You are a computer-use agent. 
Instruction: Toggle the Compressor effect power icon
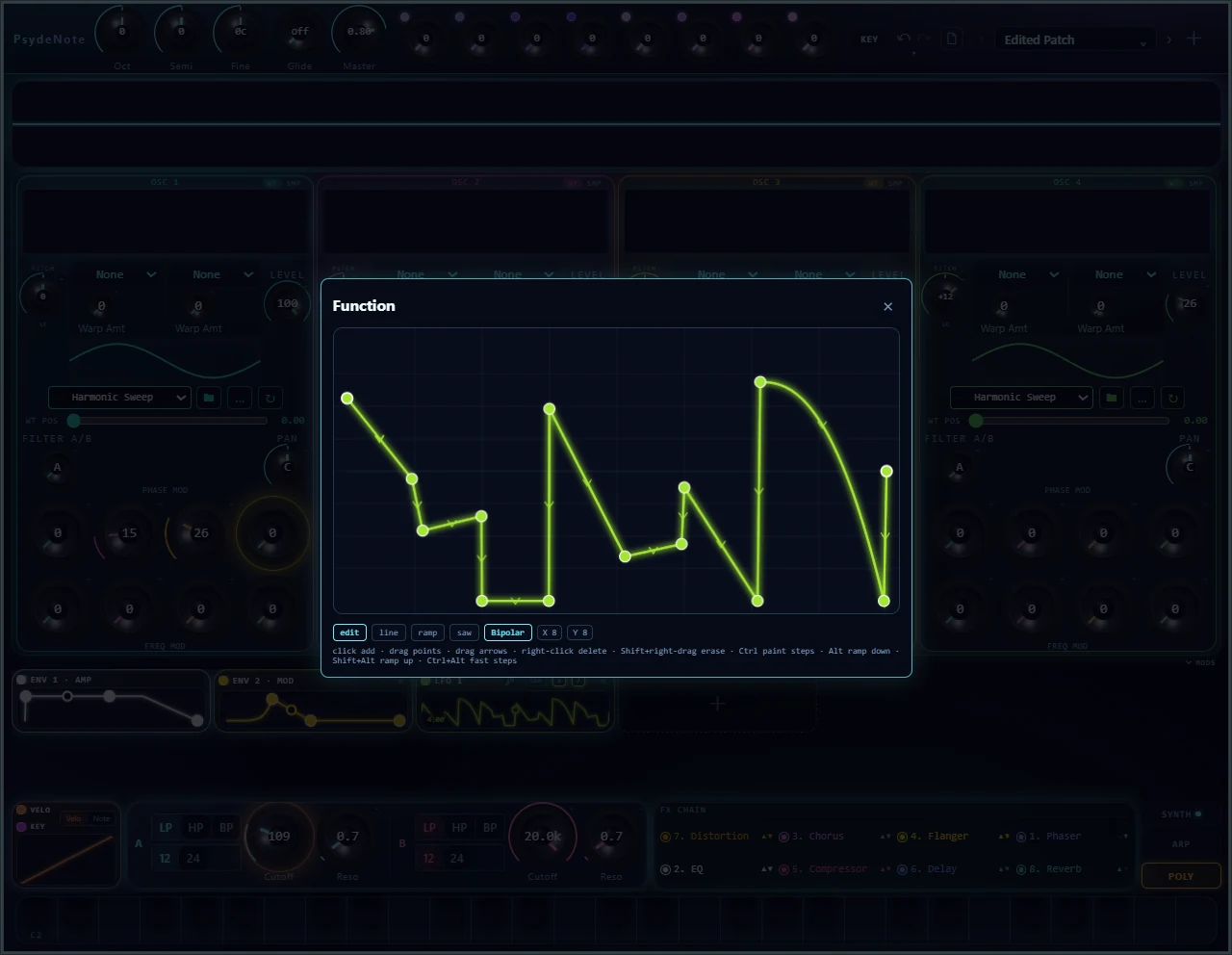coord(783,869)
